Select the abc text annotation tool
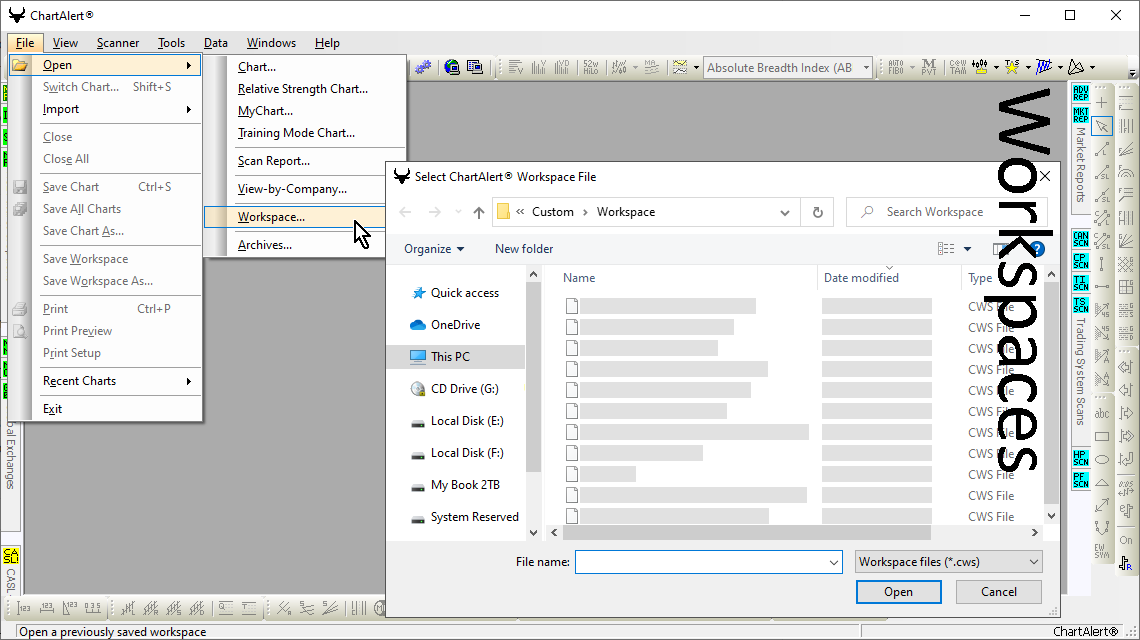The width and height of the screenshot is (1140, 640). (x=1102, y=413)
